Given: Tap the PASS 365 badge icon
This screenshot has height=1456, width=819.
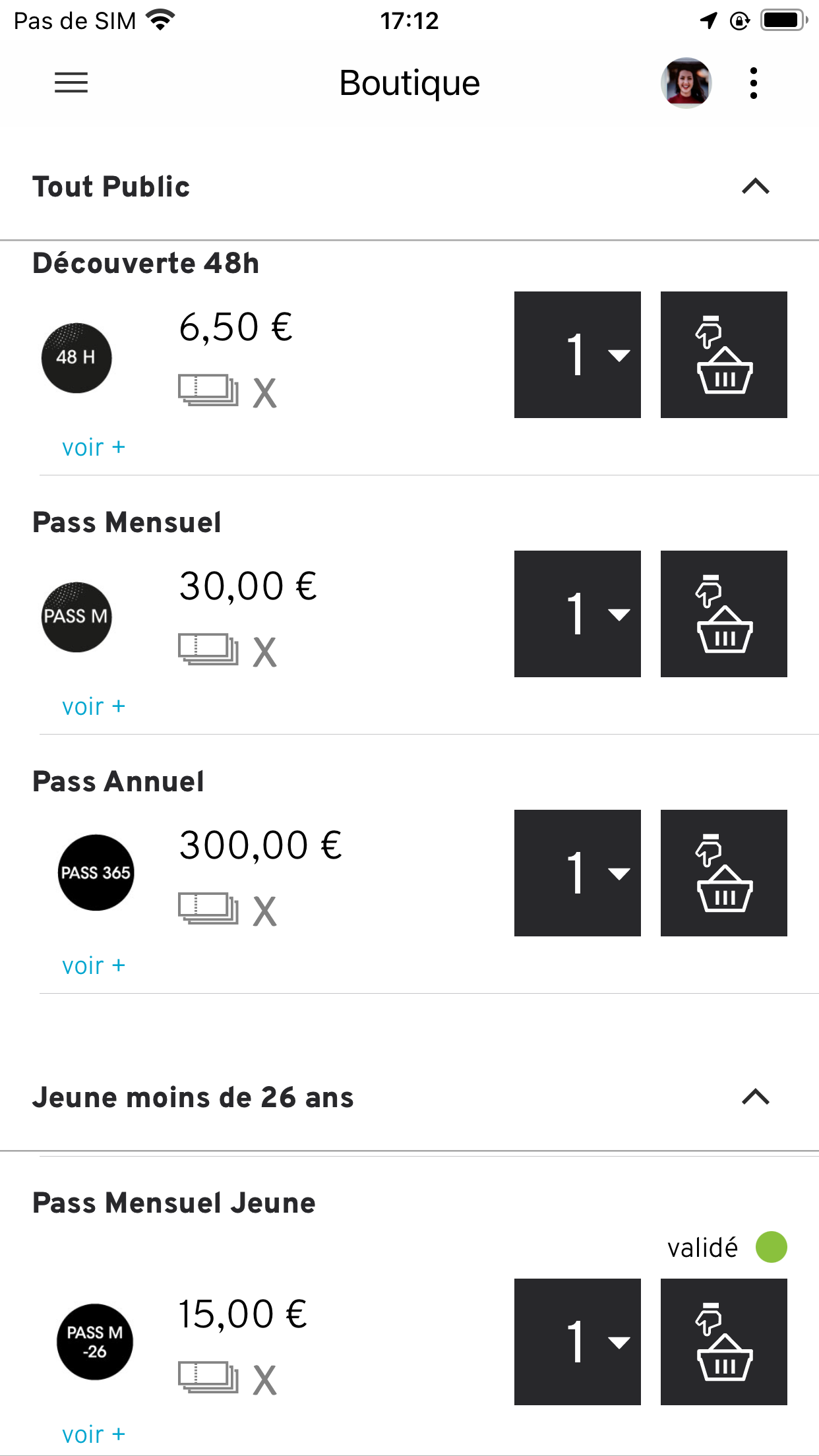Looking at the screenshot, I should click(96, 872).
